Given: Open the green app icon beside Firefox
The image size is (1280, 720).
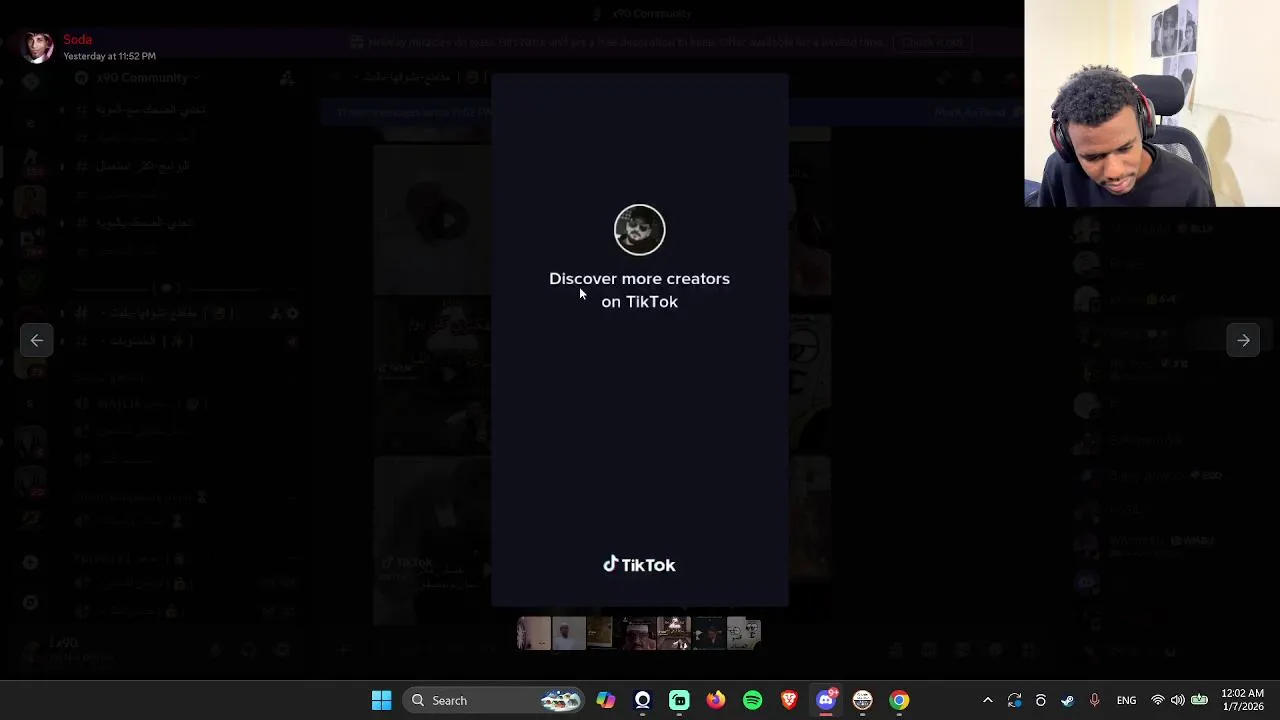Looking at the screenshot, I should (679, 700).
